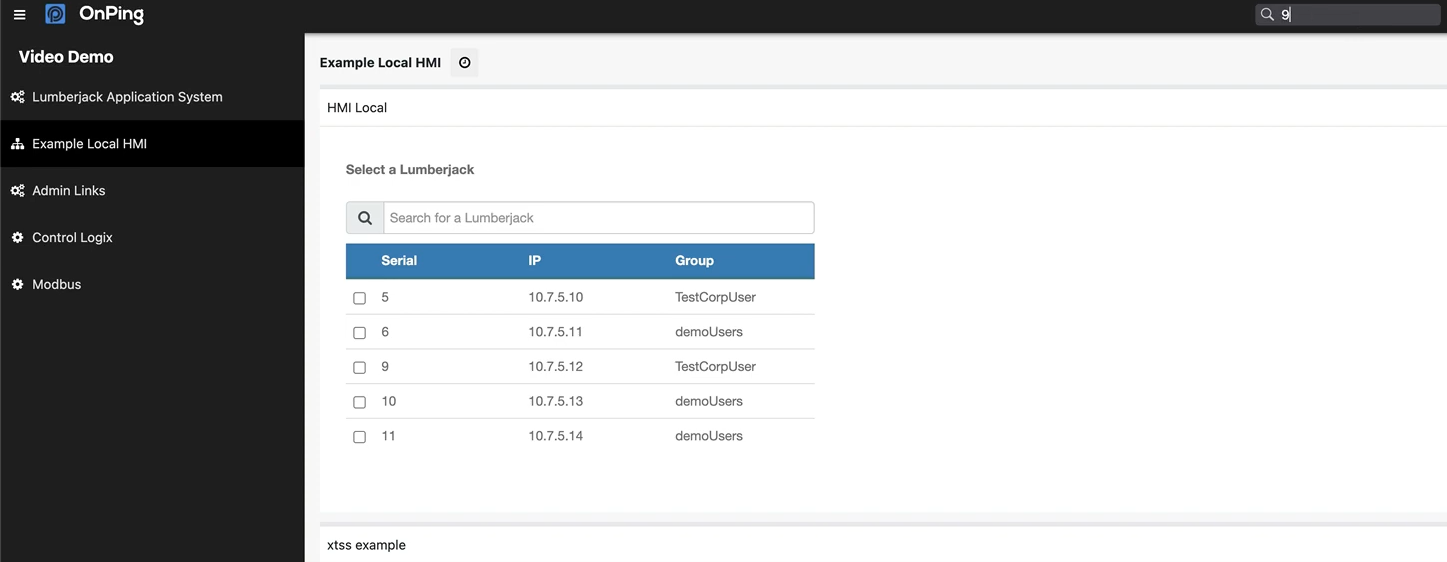This screenshot has width=1447, height=562.
Task: Click TestCorpUser group in serial 9 row
Action: click(715, 366)
